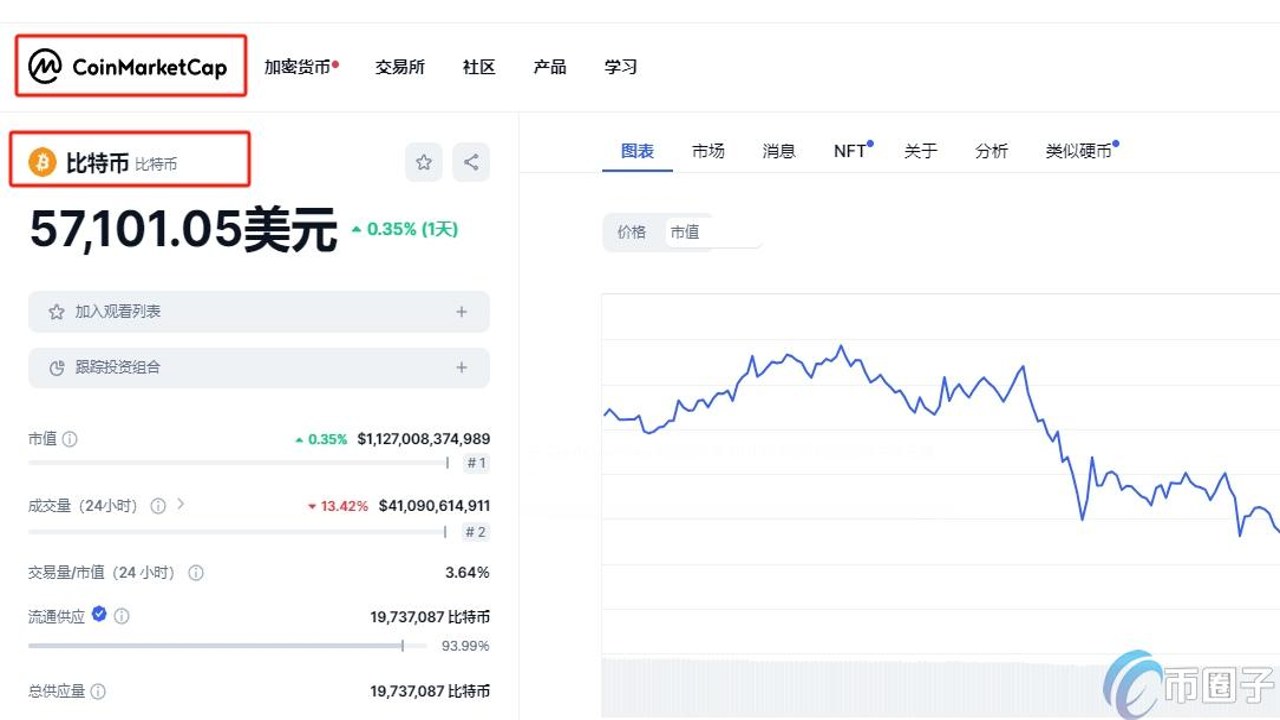Image resolution: width=1280 pixels, height=720 pixels.
Task: Switch to 分析 tab
Action: coord(992,151)
